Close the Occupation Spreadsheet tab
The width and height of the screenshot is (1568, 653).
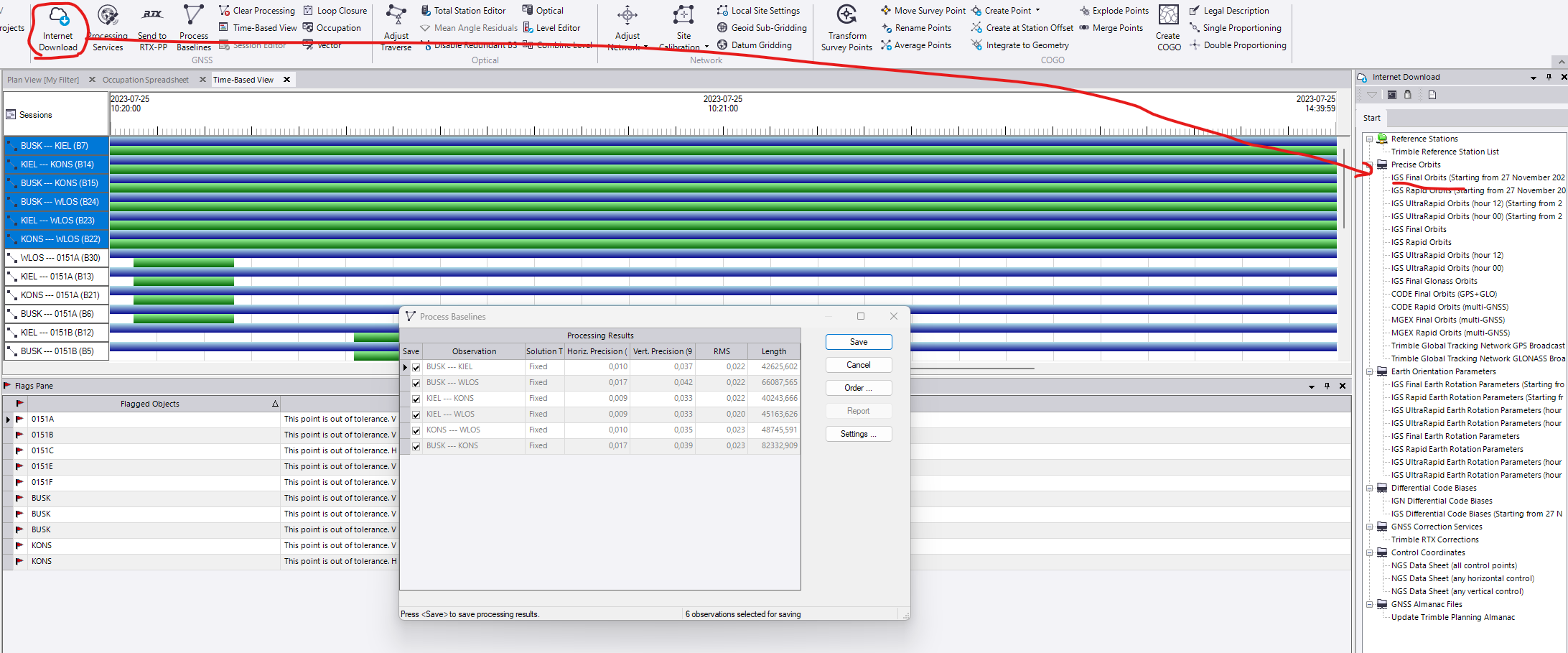tap(202, 80)
